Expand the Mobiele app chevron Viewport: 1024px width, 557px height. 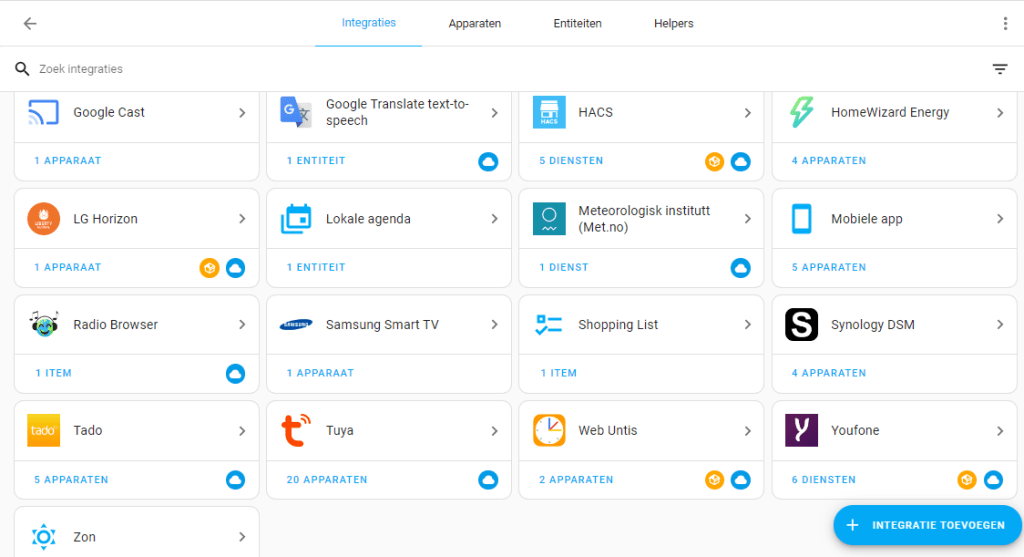click(x=999, y=219)
